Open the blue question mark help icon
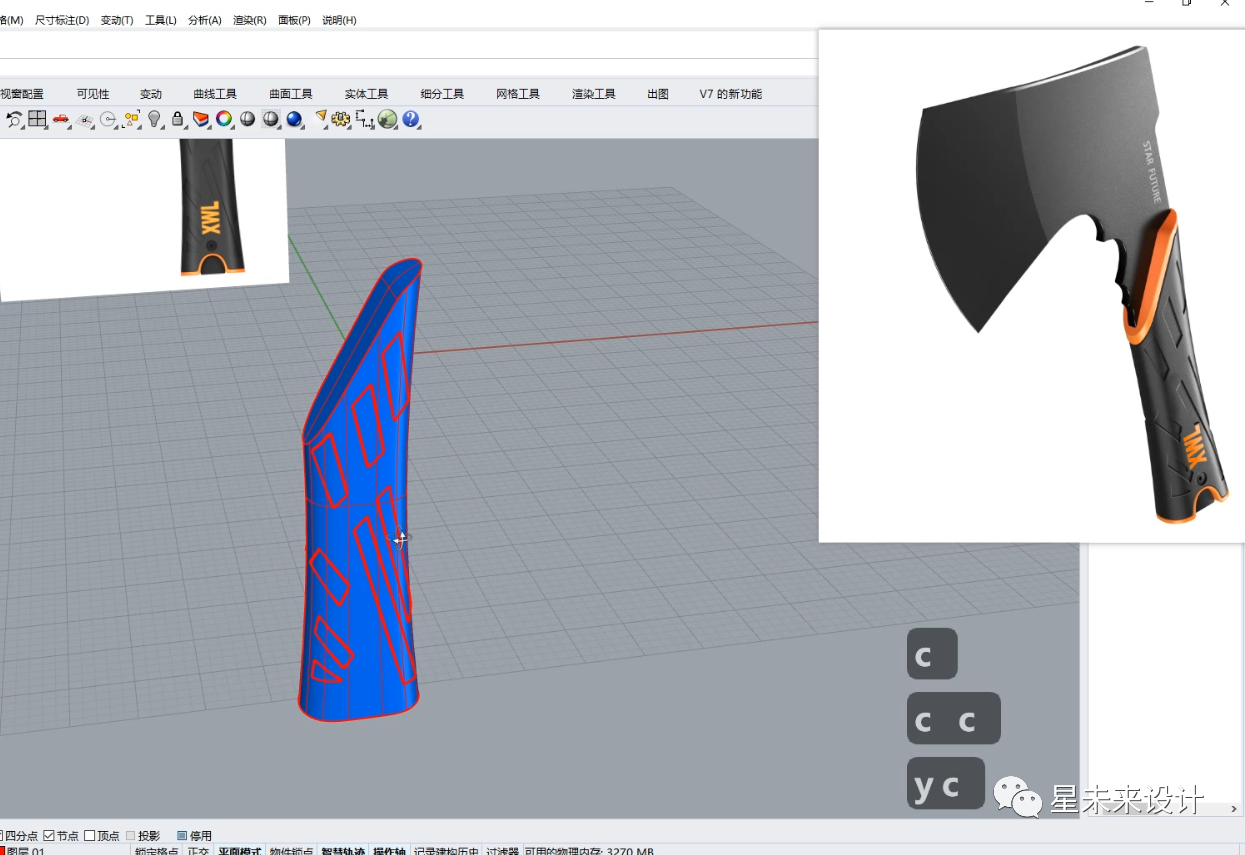 coord(410,119)
